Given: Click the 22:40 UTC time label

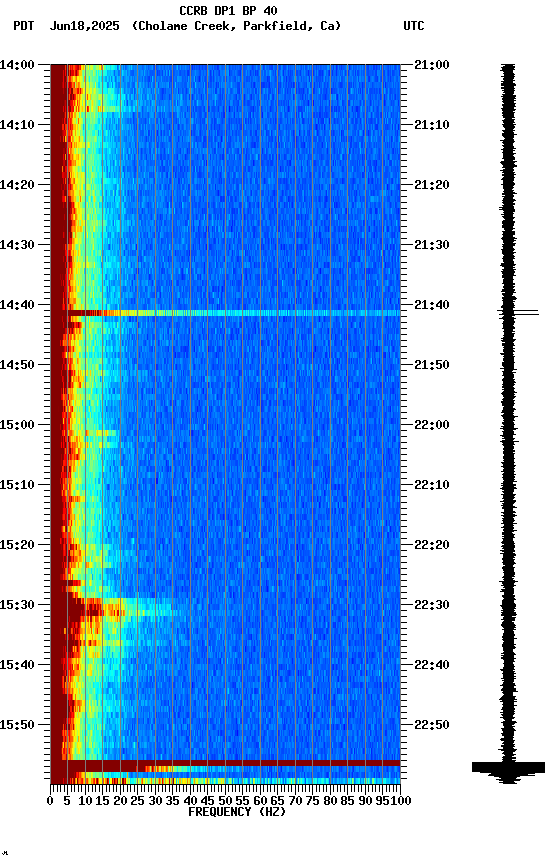Looking at the screenshot, I should pyautogui.click(x=432, y=665).
